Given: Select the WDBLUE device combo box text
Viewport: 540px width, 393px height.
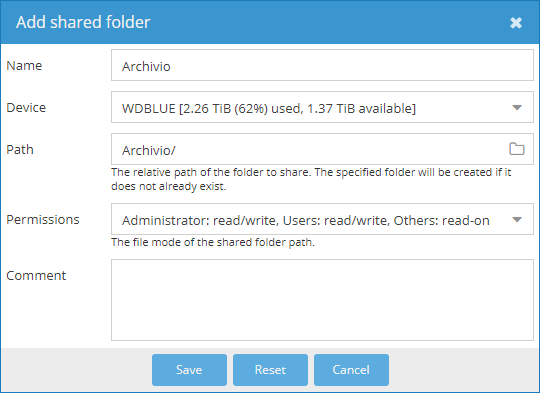Looking at the screenshot, I should (269, 108).
